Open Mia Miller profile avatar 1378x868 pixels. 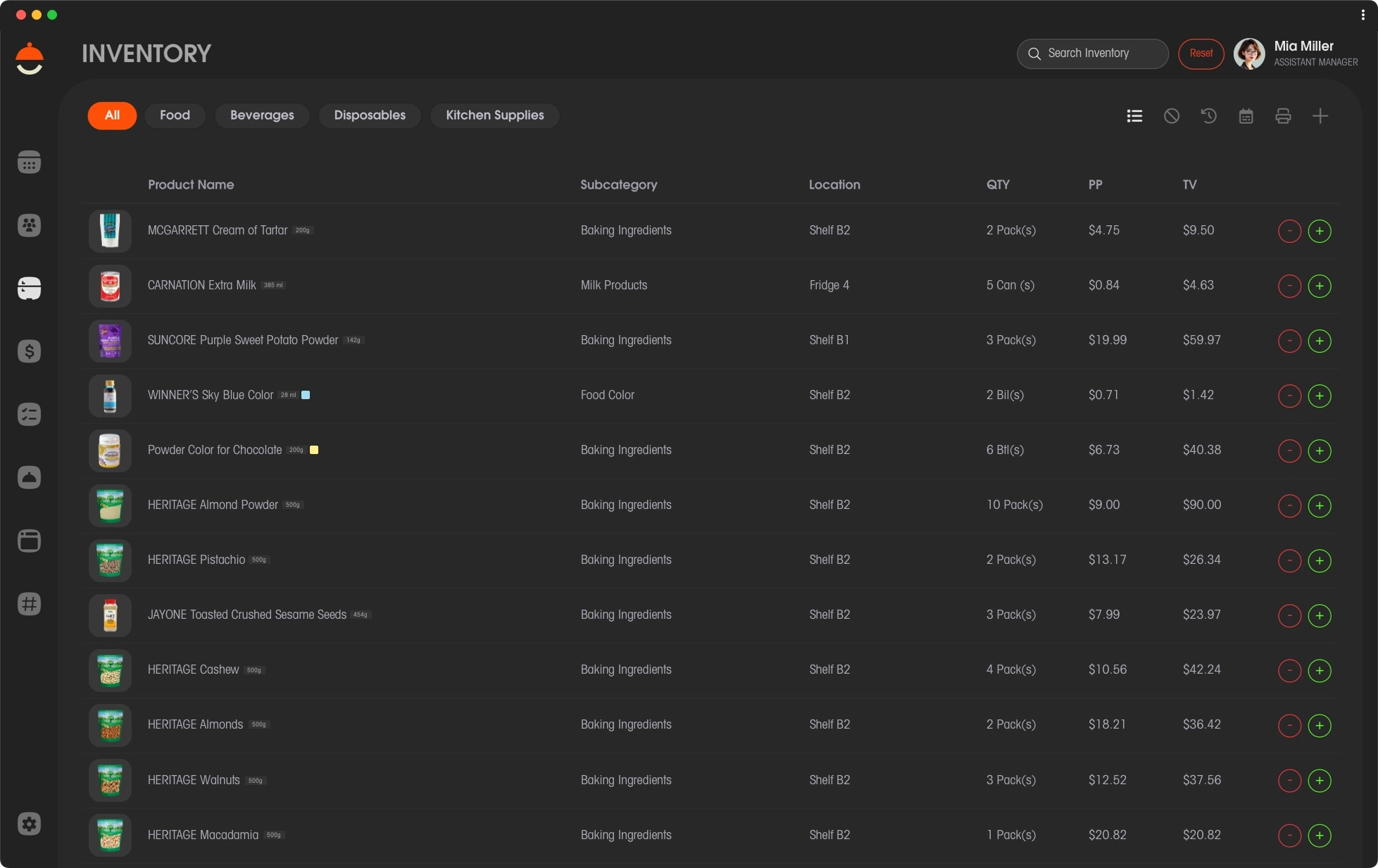pos(1249,54)
